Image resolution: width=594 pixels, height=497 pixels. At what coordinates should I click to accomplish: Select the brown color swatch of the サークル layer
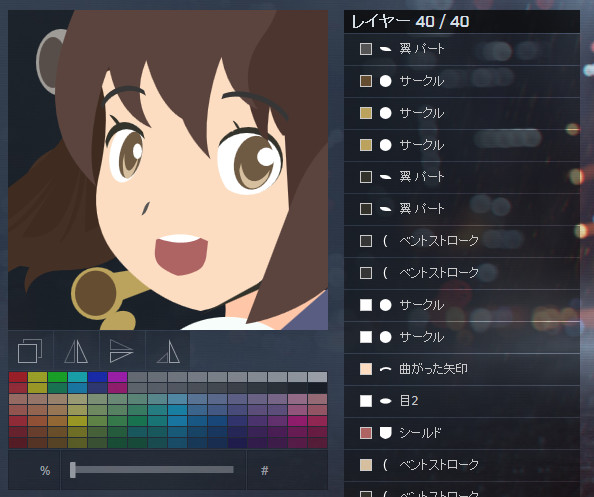coord(366,81)
